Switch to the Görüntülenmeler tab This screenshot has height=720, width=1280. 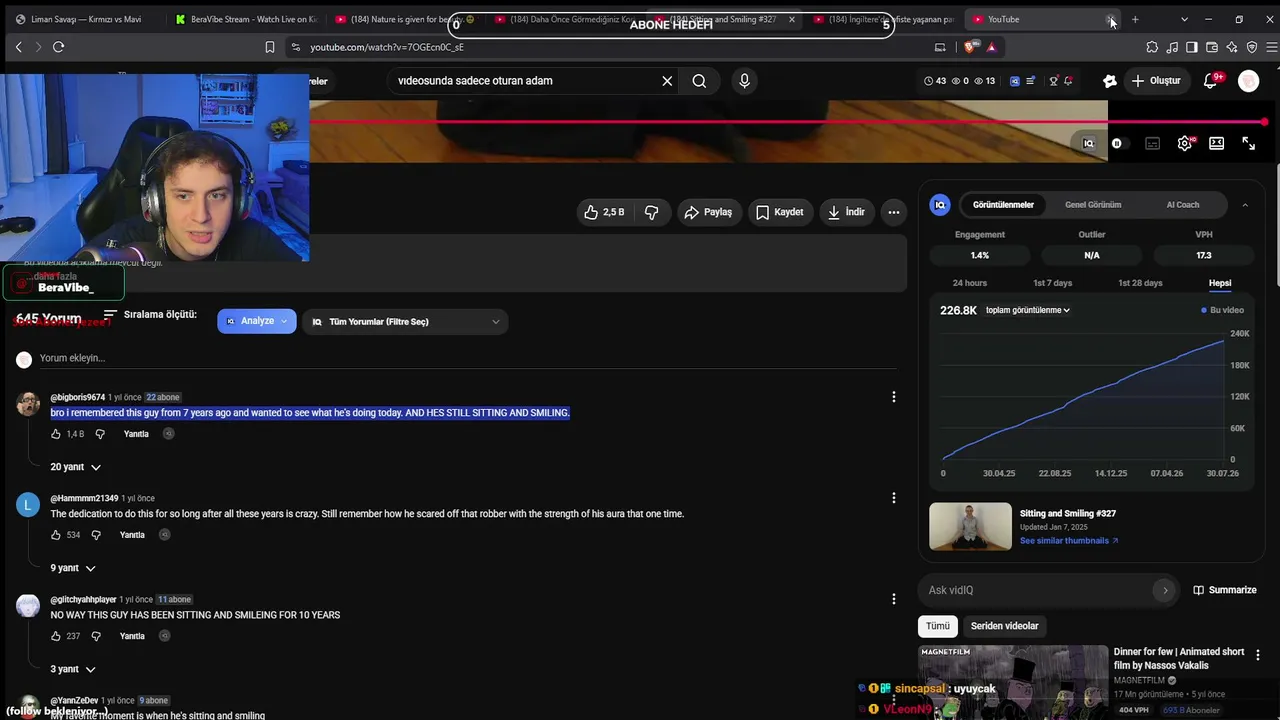point(1003,205)
